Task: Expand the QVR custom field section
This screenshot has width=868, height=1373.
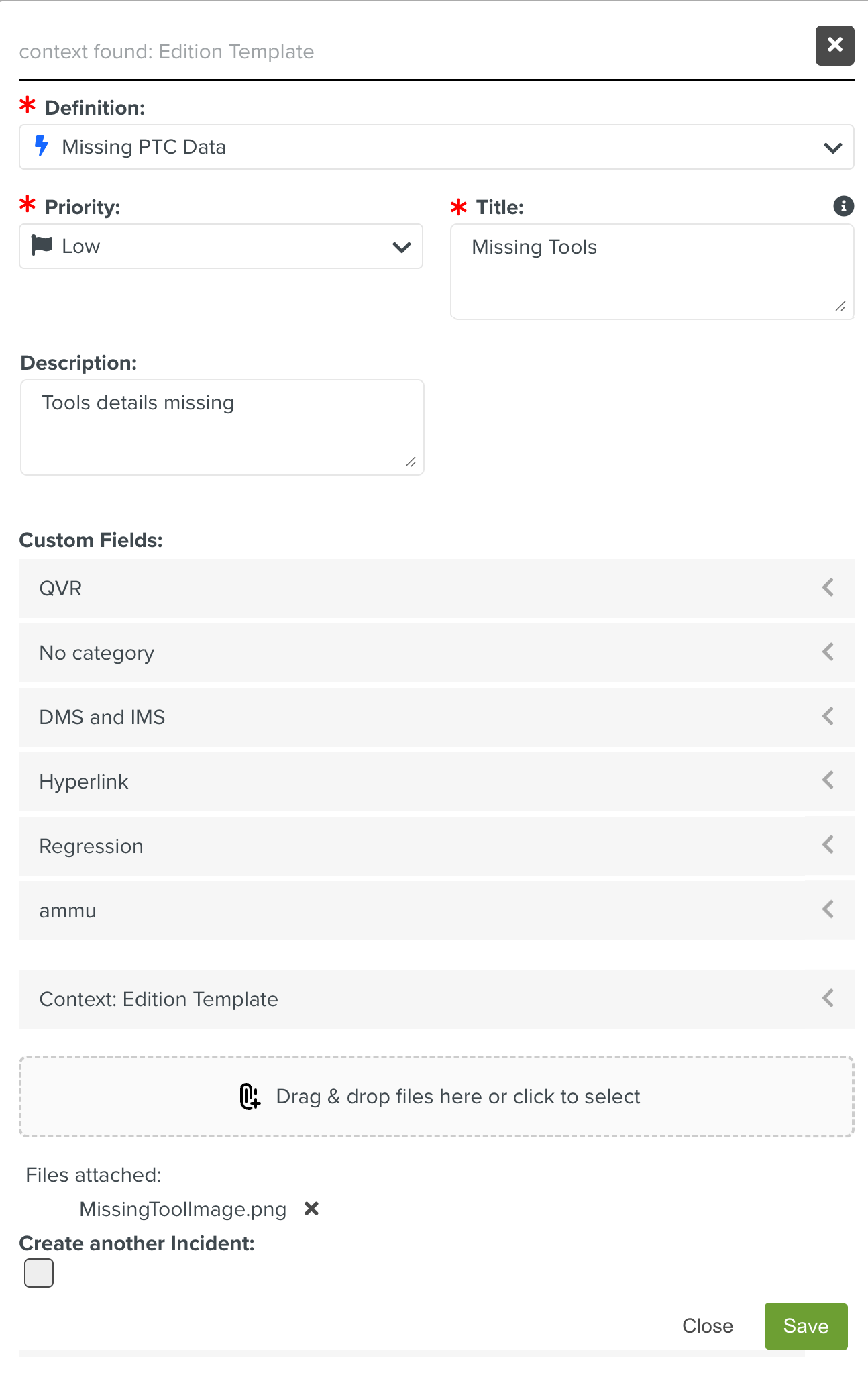Action: 436,589
